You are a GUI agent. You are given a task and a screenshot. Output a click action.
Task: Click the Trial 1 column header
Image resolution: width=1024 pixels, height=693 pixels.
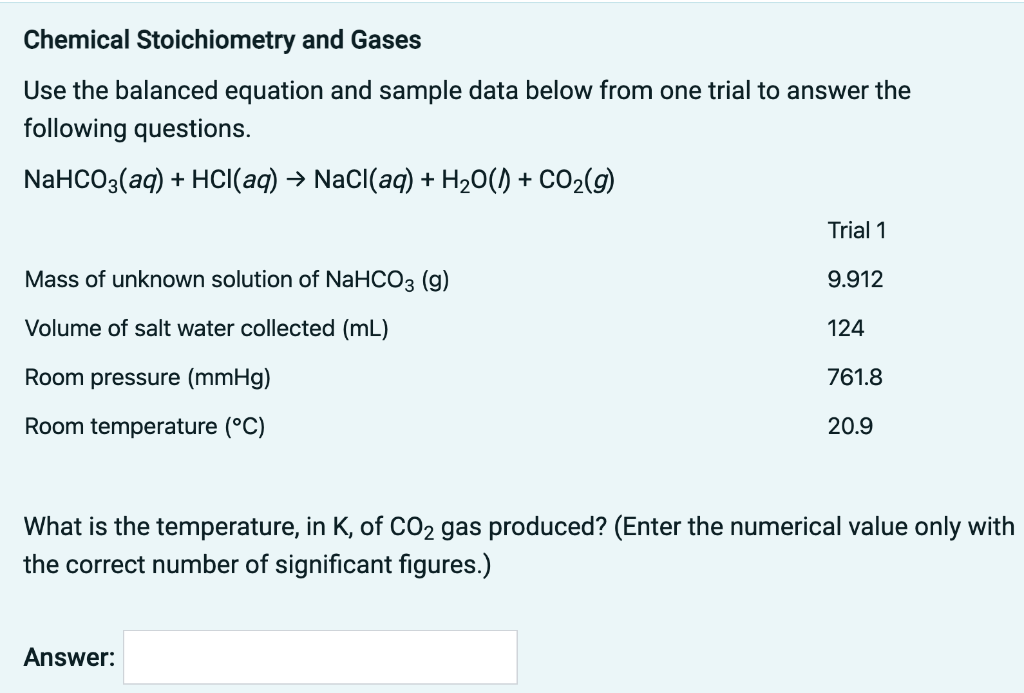[856, 229]
